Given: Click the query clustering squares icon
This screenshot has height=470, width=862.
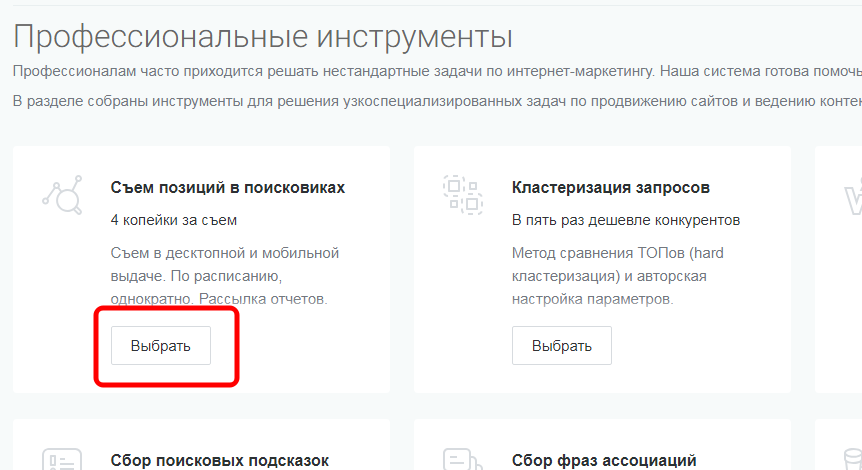Looking at the screenshot, I should tap(462, 193).
